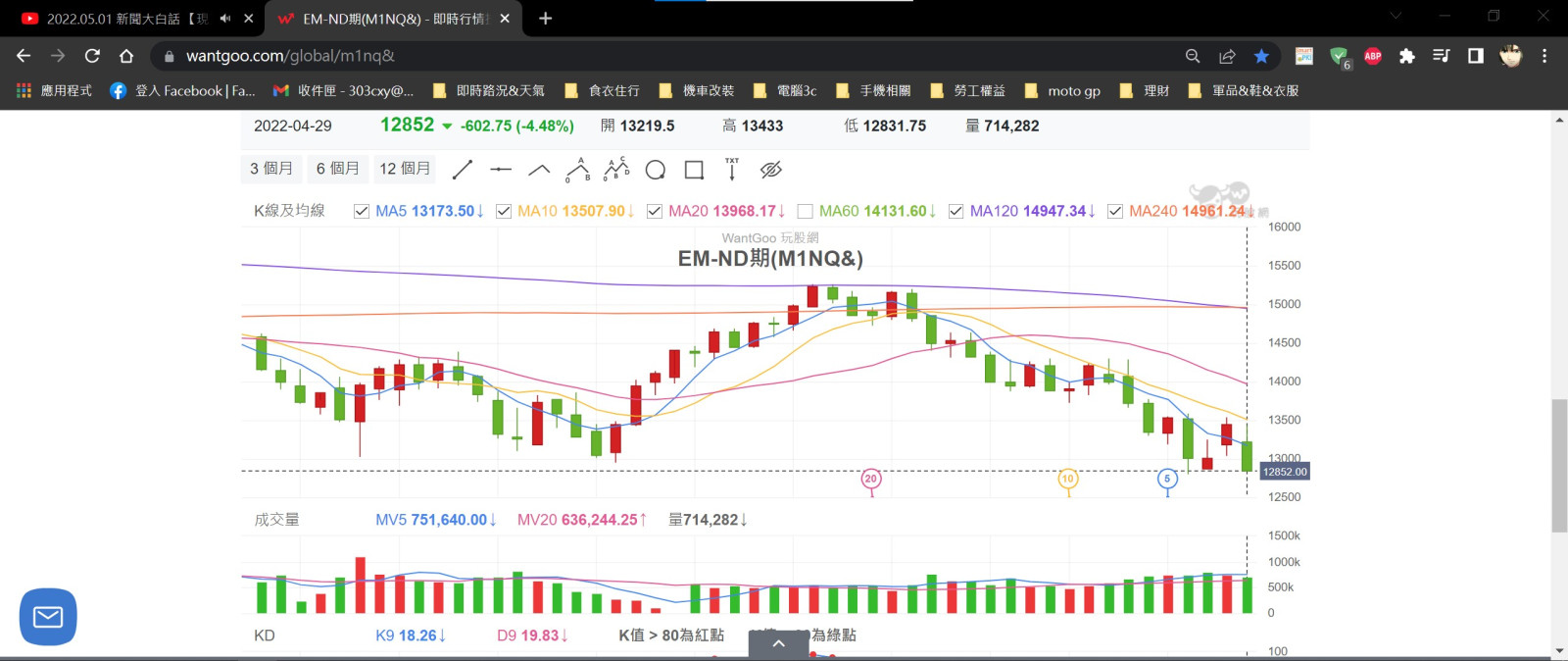Enable the MA60 moving average checkbox
The height and width of the screenshot is (661, 1568).
pyautogui.click(x=806, y=211)
